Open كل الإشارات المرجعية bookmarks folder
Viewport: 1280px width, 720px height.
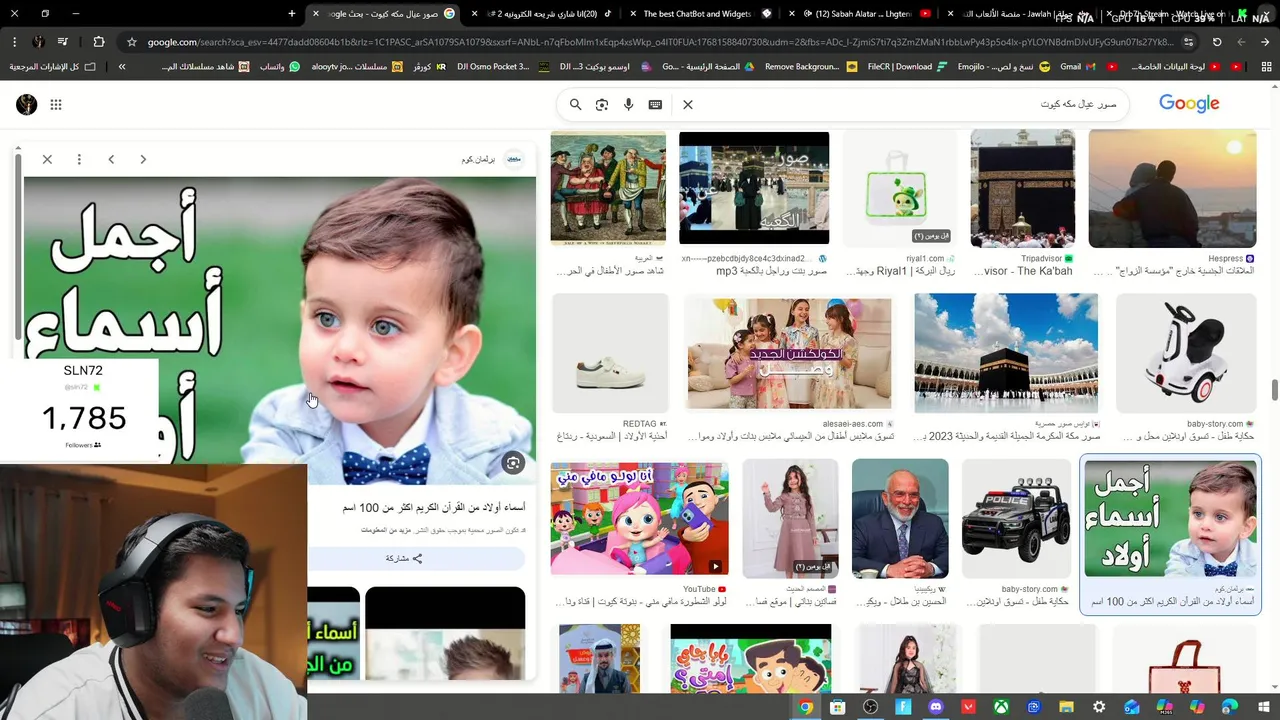pyautogui.click(x=53, y=66)
